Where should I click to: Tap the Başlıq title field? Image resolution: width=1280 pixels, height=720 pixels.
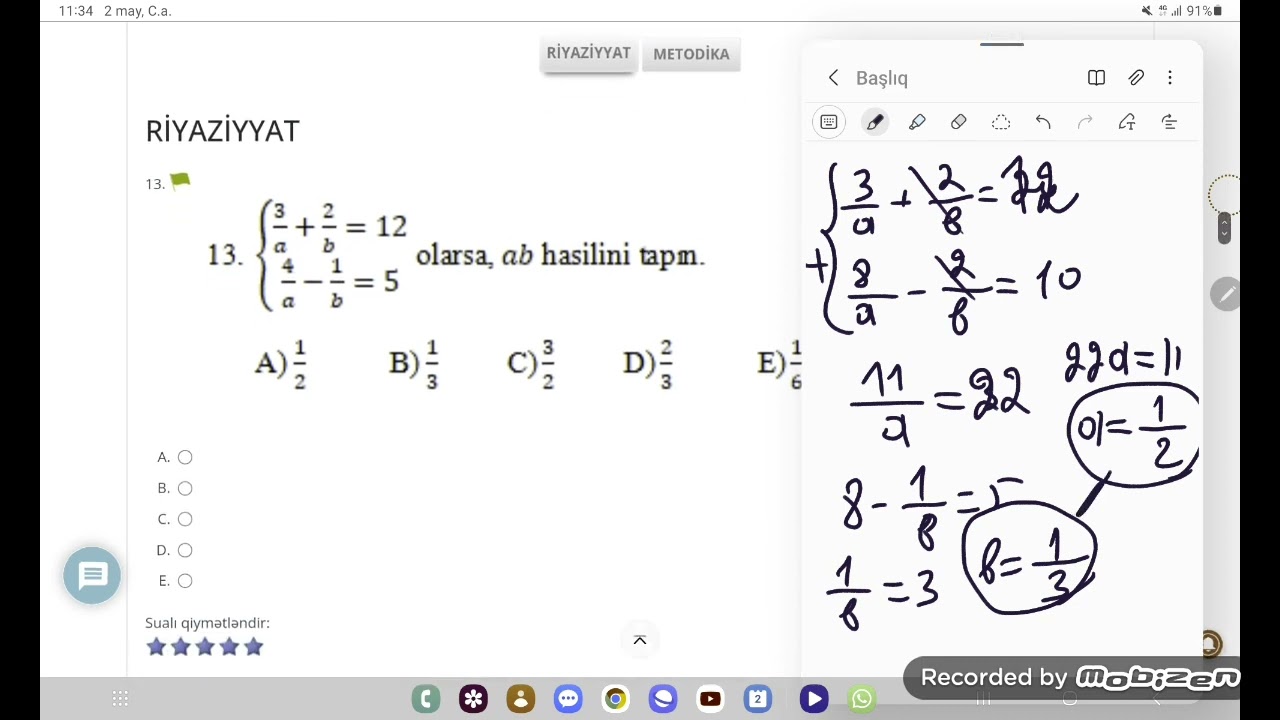(882, 78)
